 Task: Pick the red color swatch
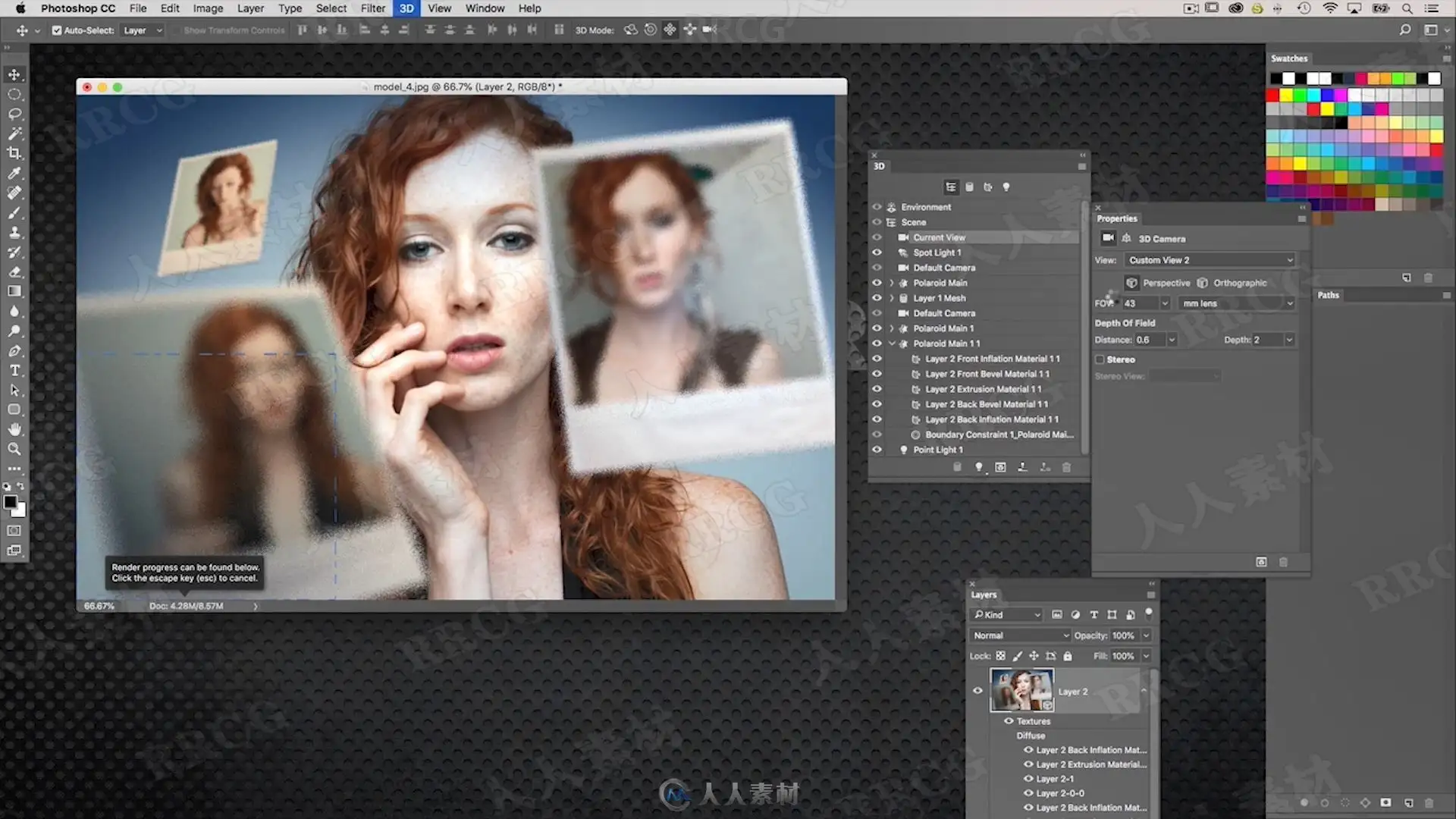[1273, 96]
